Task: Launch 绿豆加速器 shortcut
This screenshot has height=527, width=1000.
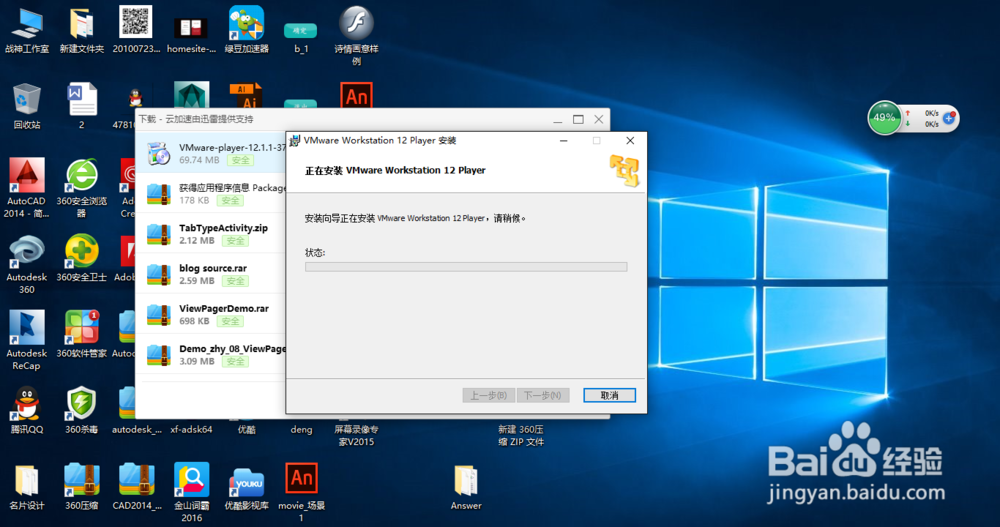Action: 246,31
